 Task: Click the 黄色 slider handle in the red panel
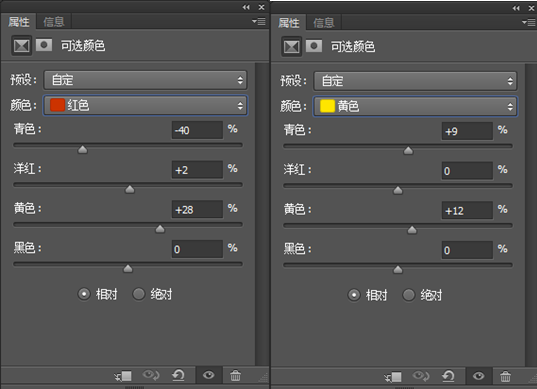click(160, 229)
